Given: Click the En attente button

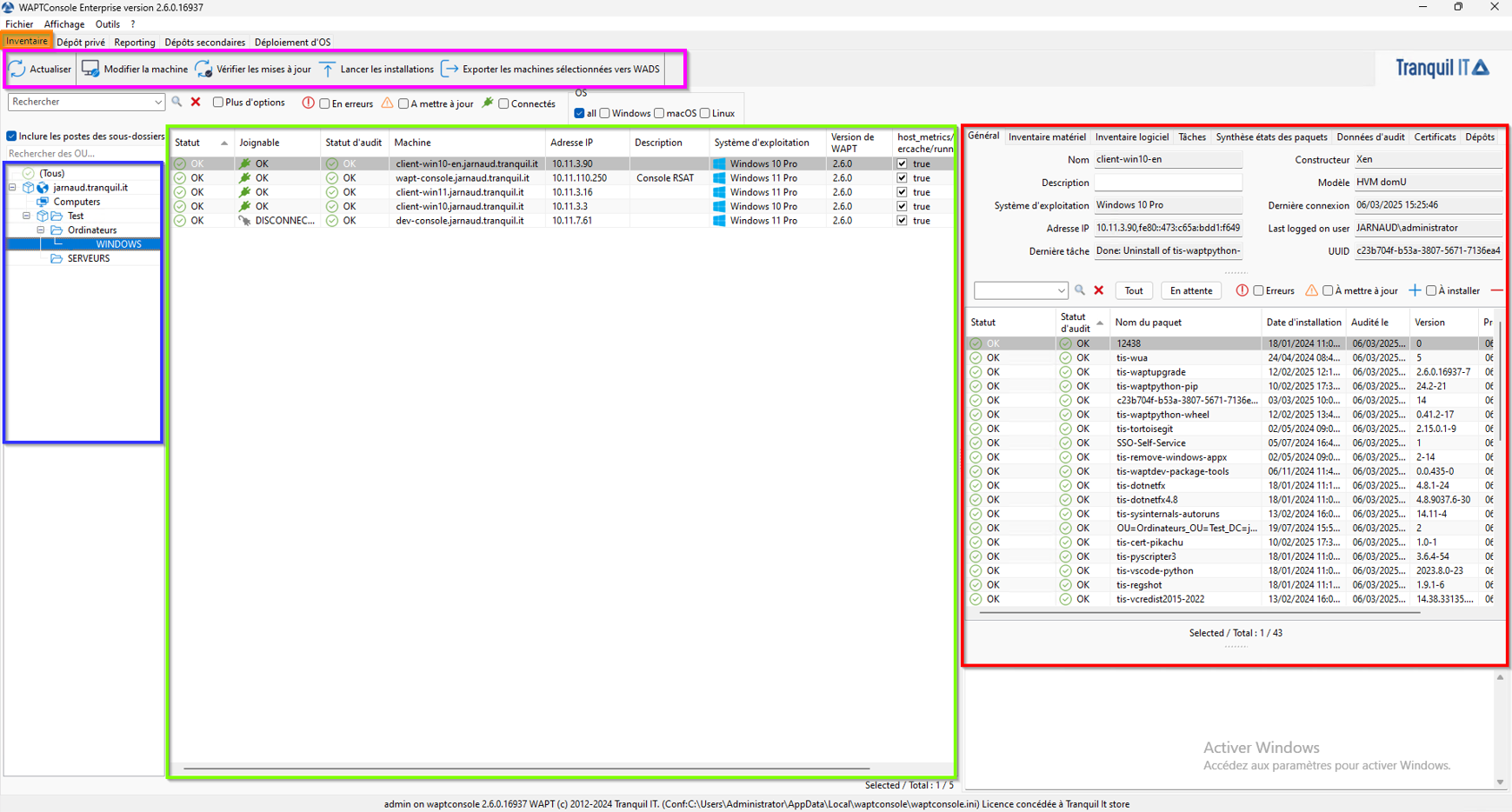Looking at the screenshot, I should [1190, 290].
